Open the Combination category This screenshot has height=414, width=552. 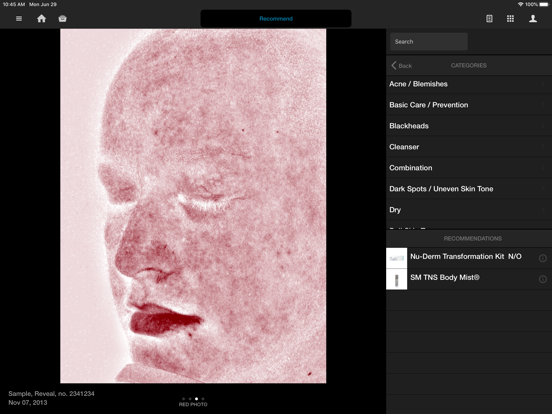[x=469, y=168]
